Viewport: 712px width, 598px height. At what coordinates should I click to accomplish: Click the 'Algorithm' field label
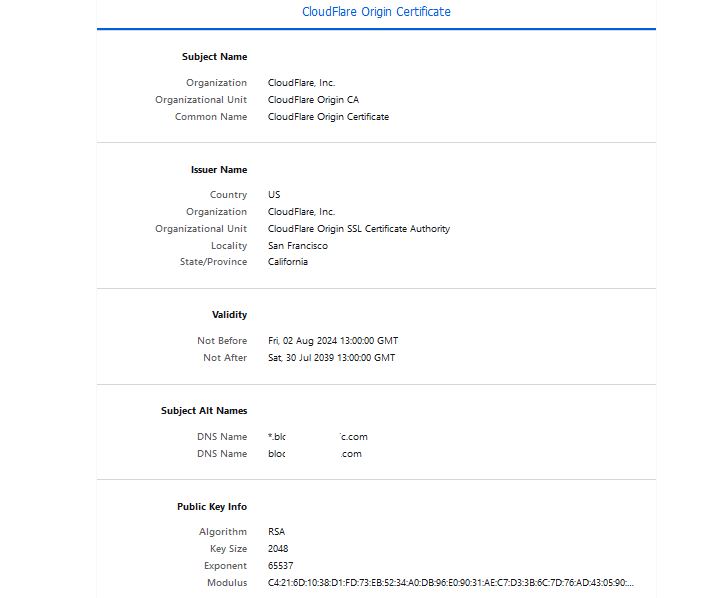coord(223,532)
